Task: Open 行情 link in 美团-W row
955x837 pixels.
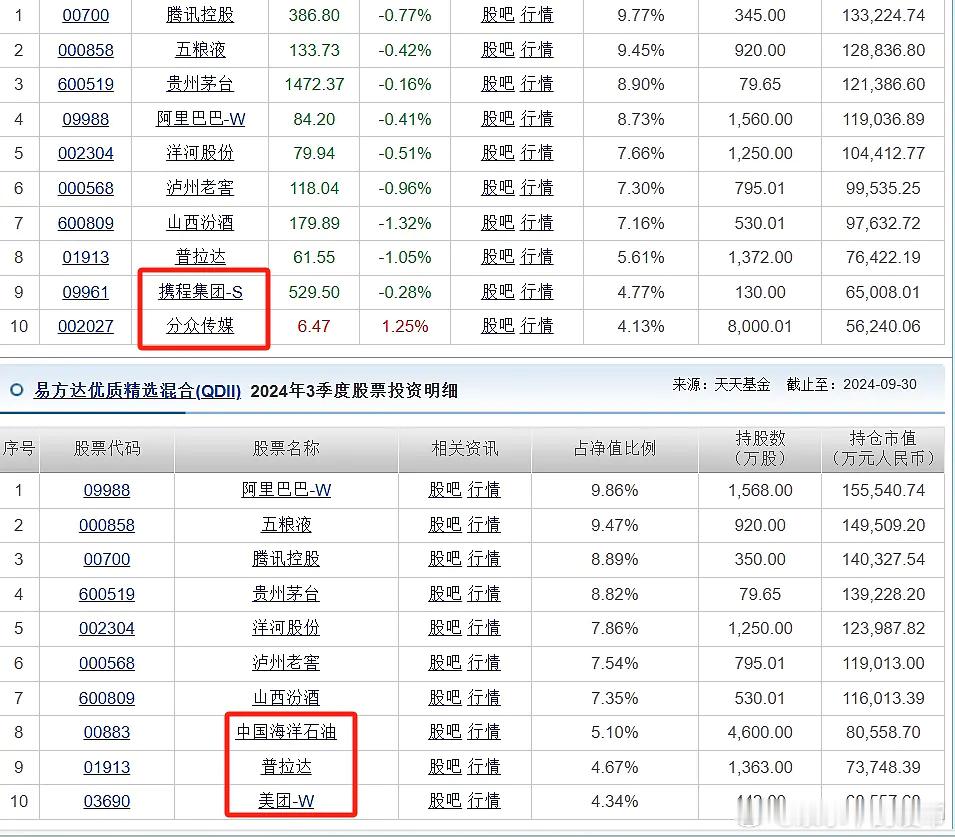Action: click(484, 801)
